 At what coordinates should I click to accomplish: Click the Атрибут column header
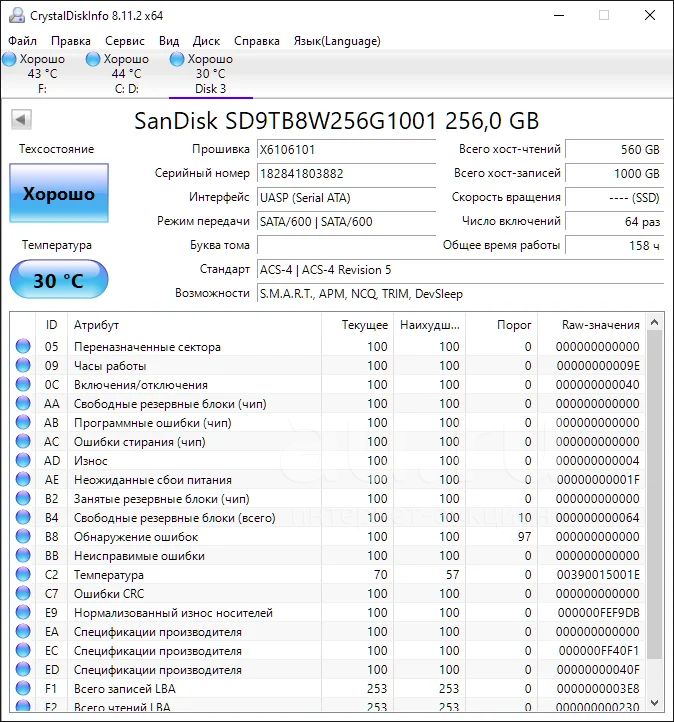pyautogui.click(x=194, y=325)
